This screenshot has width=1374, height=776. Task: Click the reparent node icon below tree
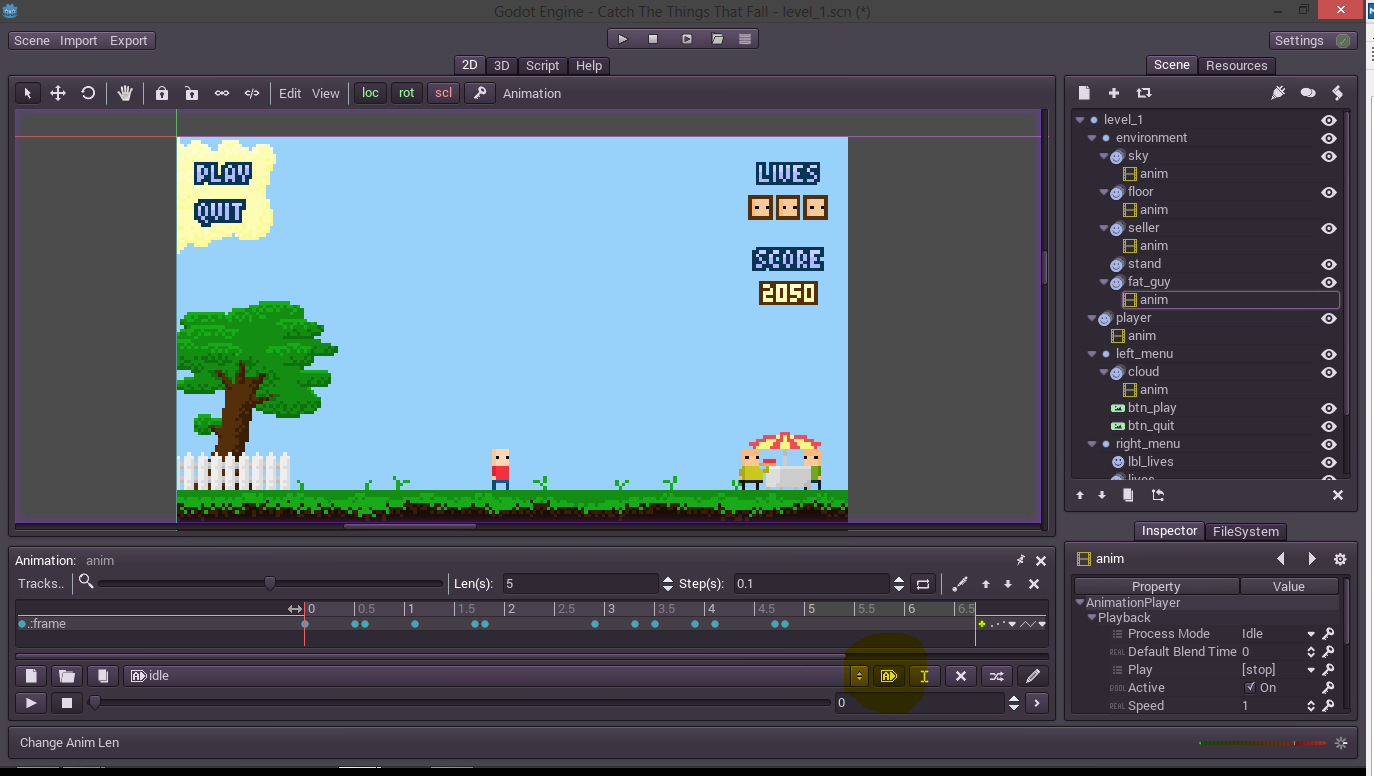tap(1158, 495)
